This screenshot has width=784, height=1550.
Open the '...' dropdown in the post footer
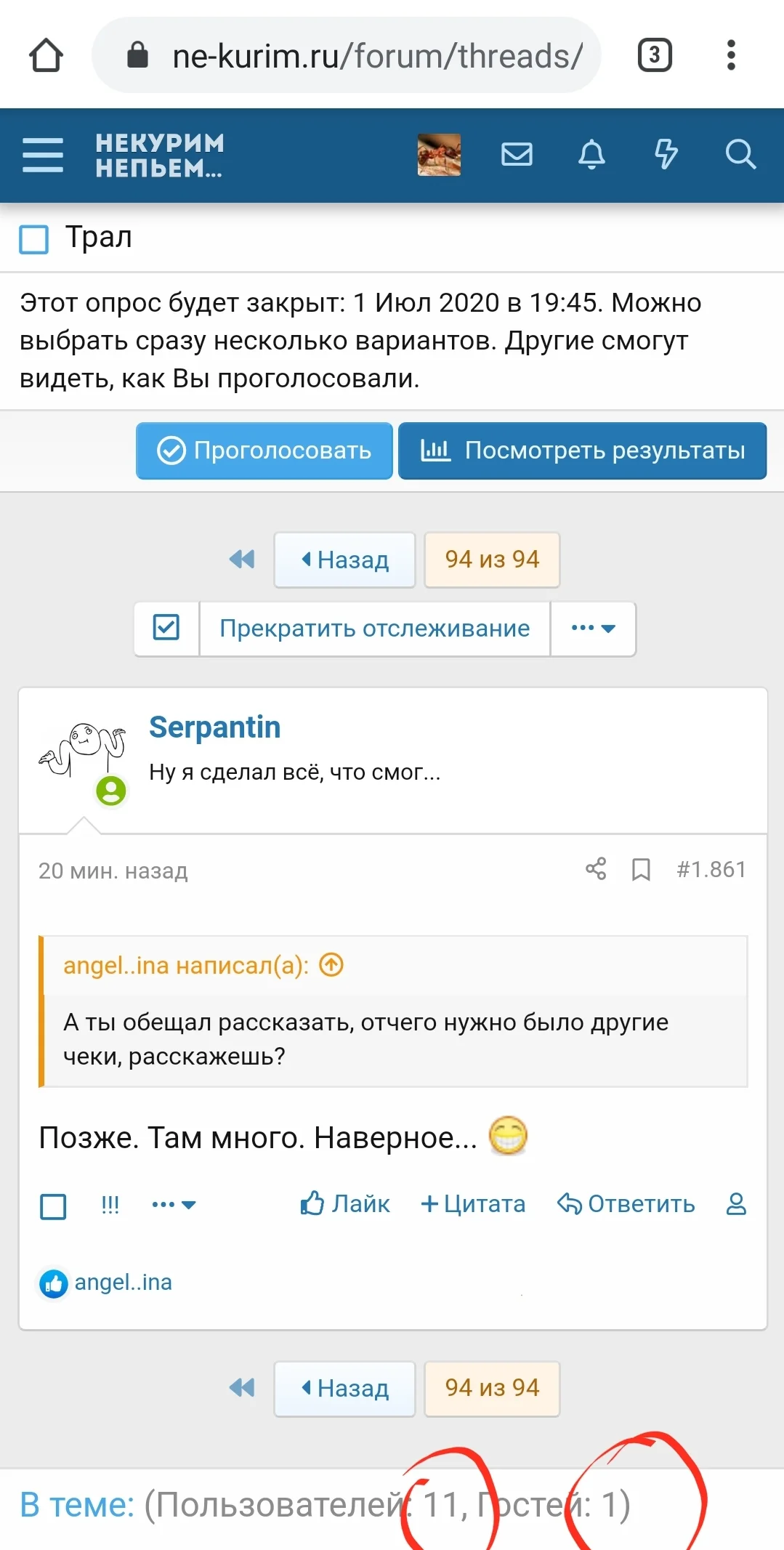point(173,1204)
